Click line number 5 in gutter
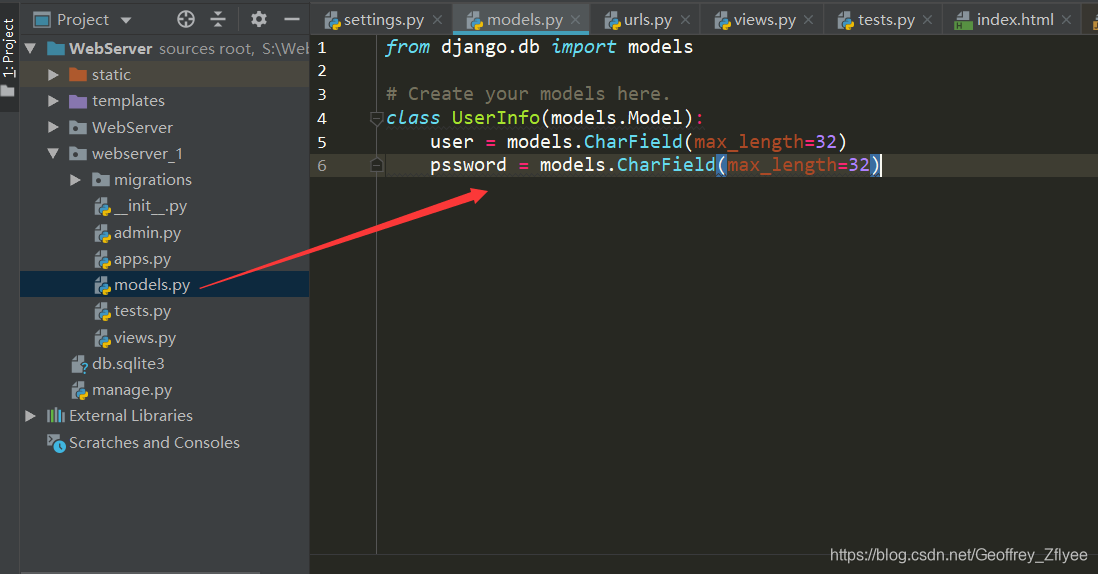The height and width of the screenshot is (574, 1098). [321, 142]
